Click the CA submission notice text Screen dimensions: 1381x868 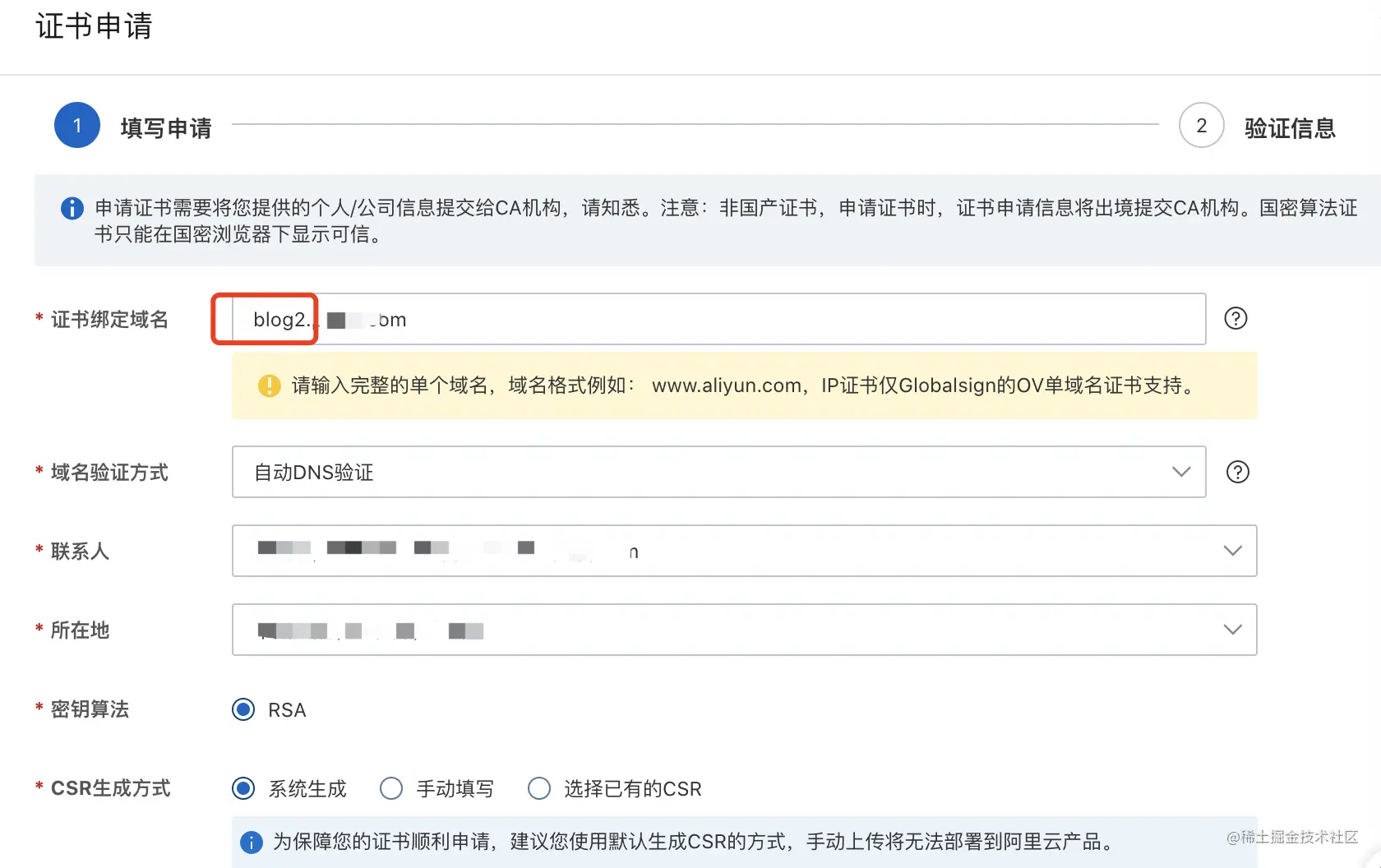pos(726,221)
